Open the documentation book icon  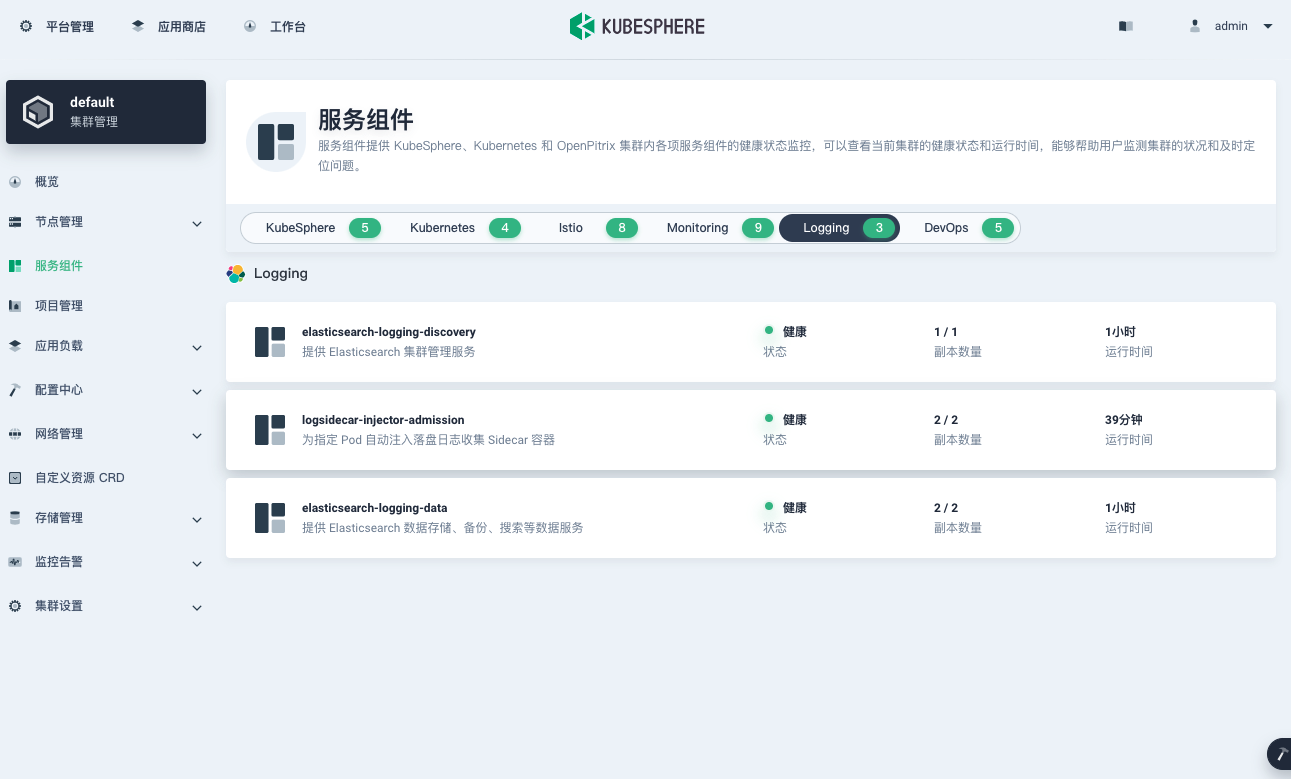click(1125, 27)
